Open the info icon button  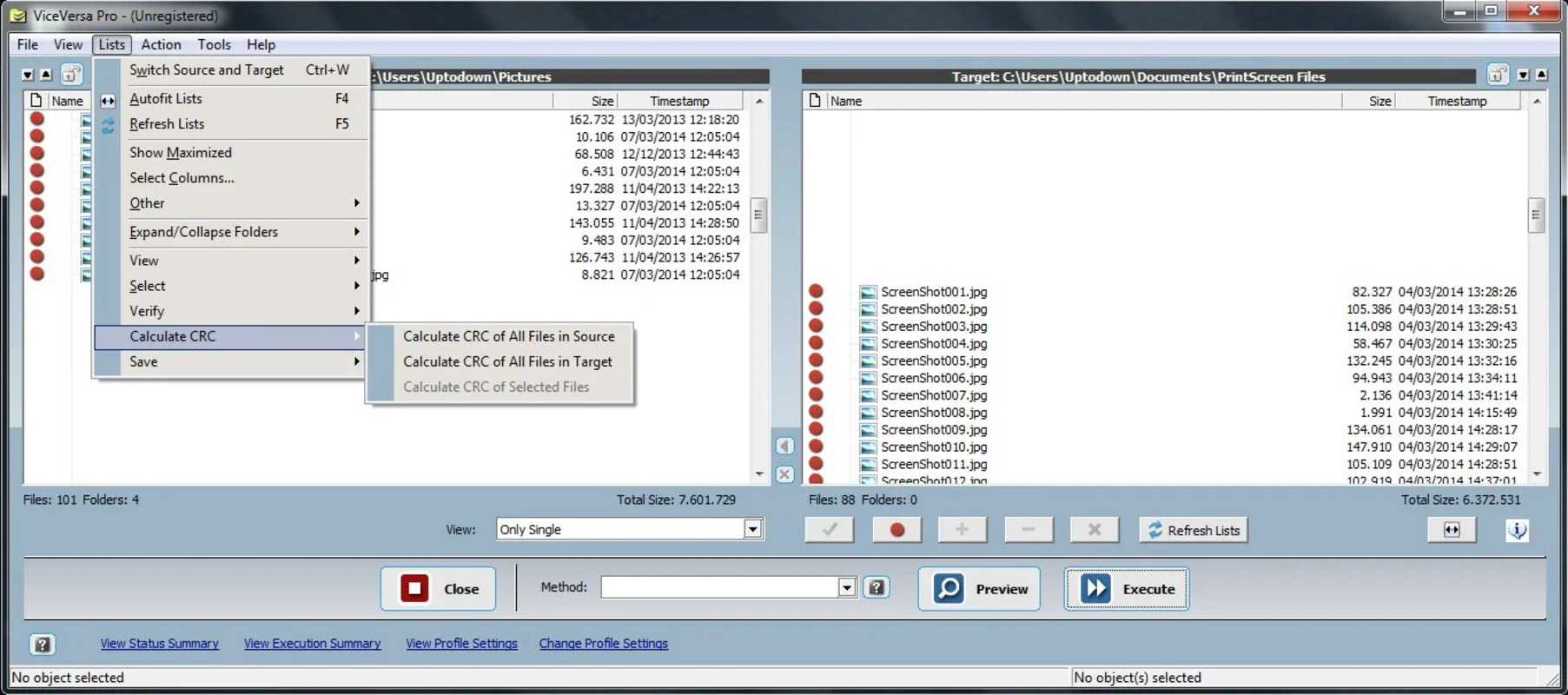[1517, 530]
